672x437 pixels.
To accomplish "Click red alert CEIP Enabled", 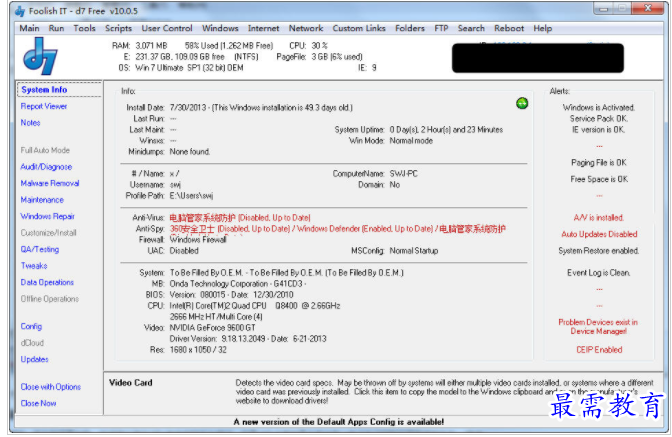I will [599, 350].
